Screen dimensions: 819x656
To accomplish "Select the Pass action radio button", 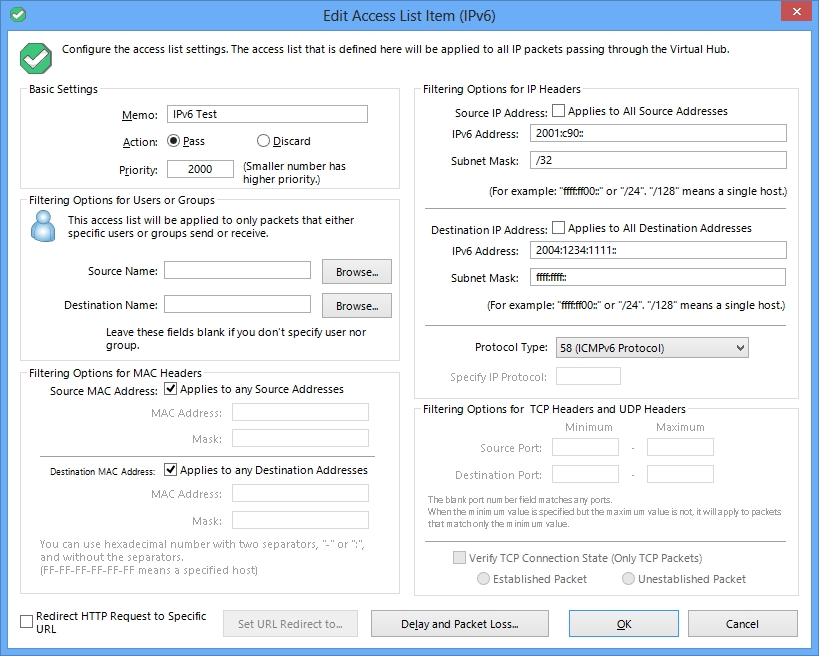I will click(173, 141).
